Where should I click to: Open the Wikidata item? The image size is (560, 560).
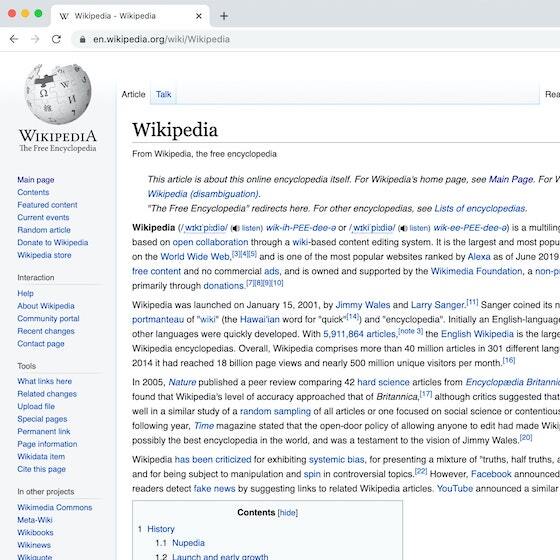[x=41, y=456]
